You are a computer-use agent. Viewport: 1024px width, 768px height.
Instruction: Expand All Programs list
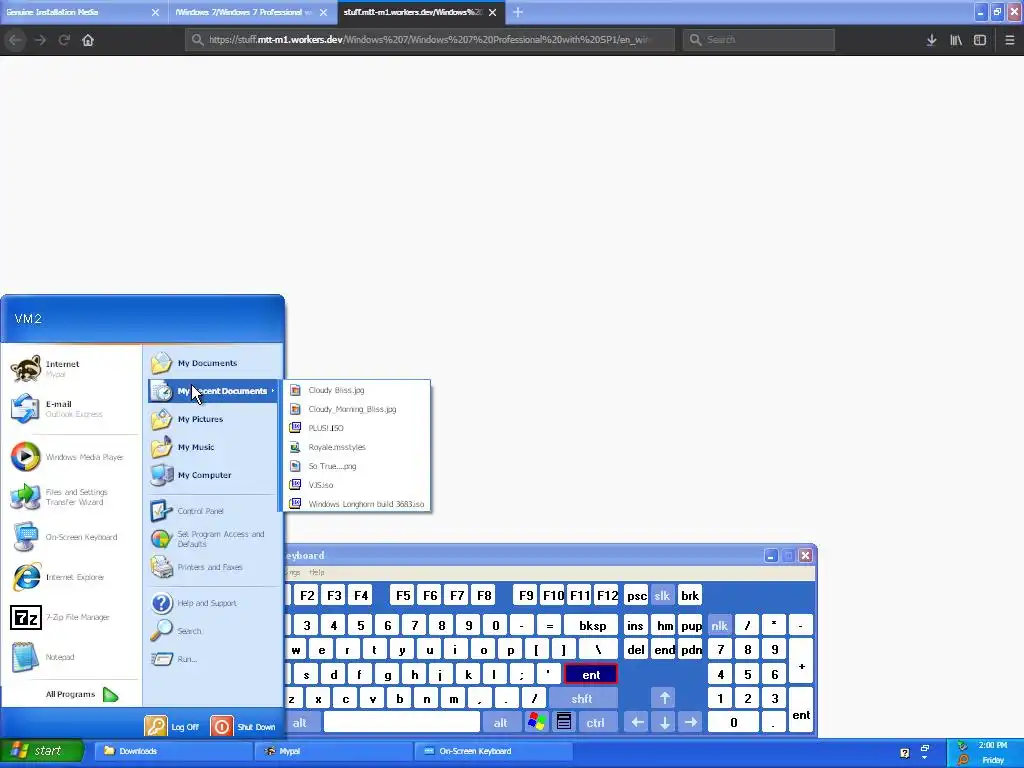tap(82, 694)
